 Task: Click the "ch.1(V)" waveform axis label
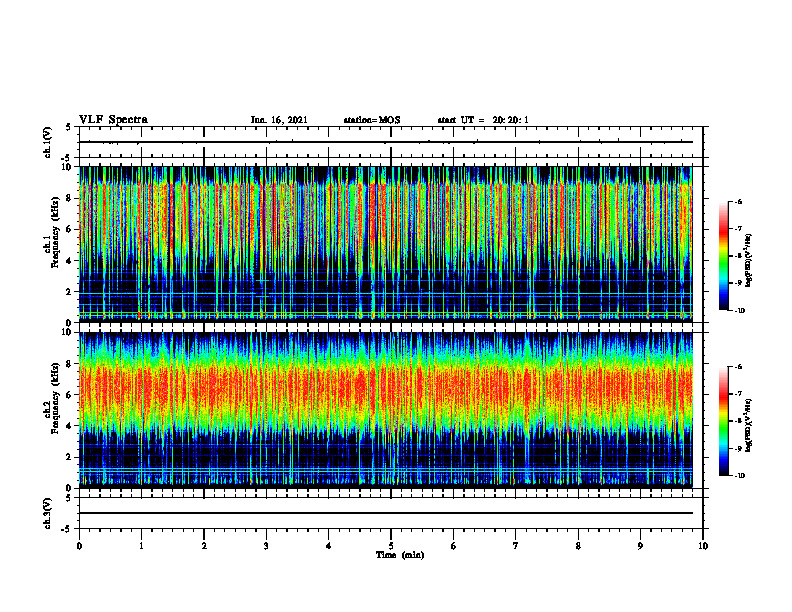pyautogui.click(x=47, y=142)
